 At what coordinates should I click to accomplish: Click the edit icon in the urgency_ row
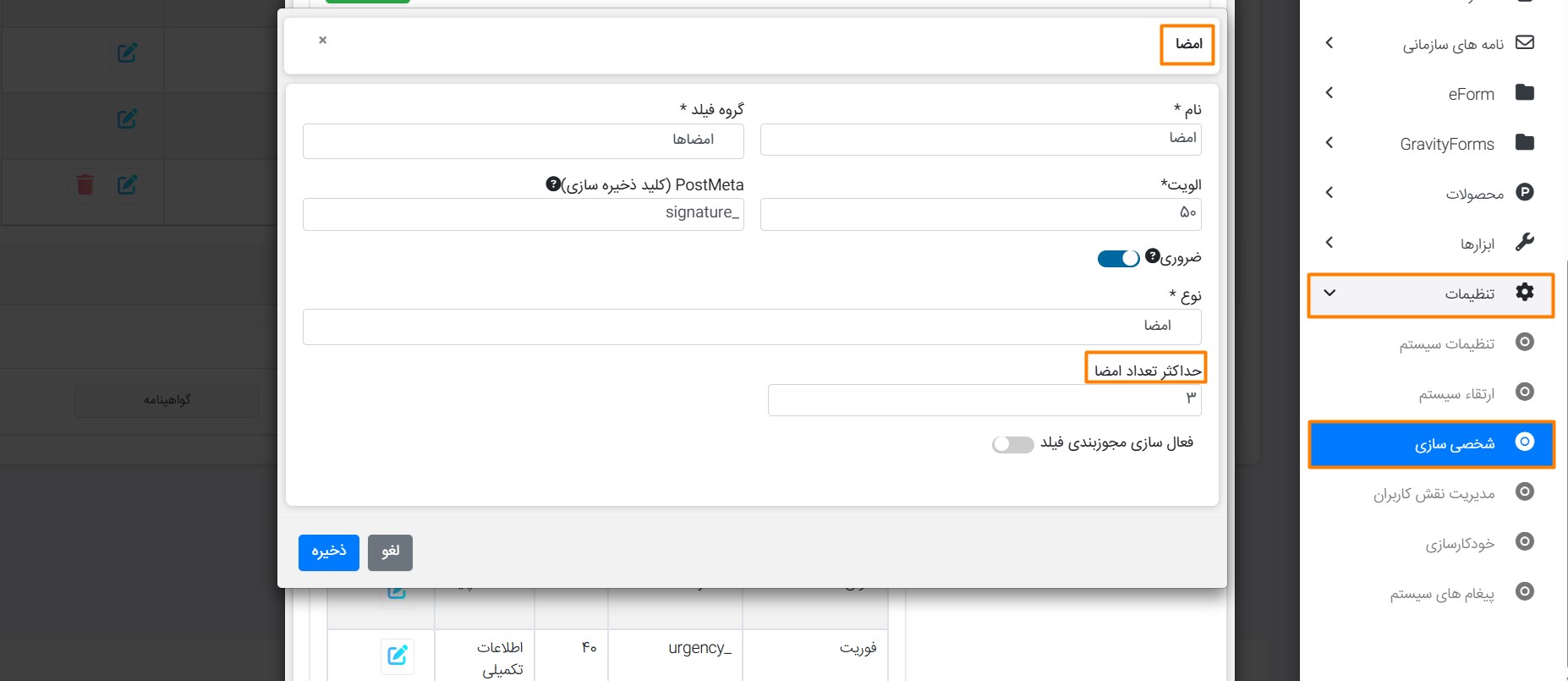point(397,656)
